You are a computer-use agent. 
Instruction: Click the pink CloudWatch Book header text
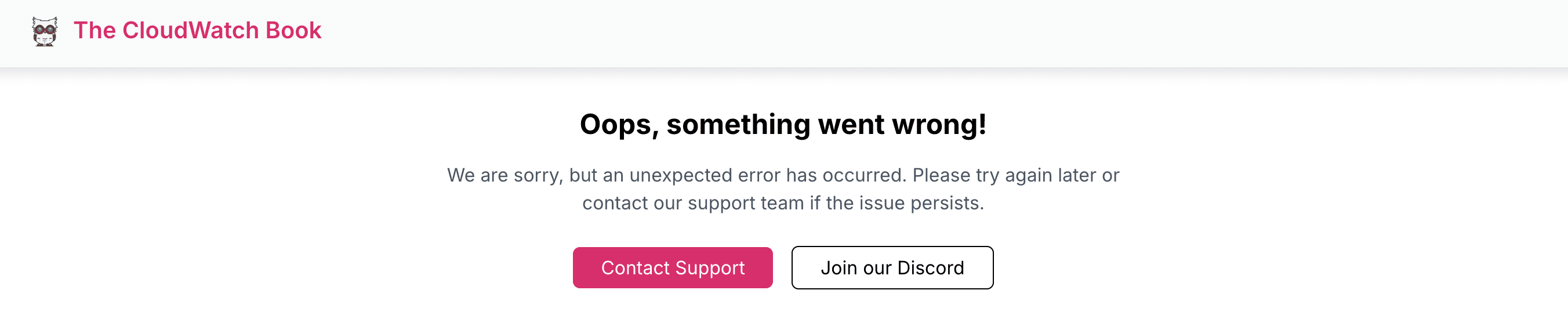click(x=197, y=30)
